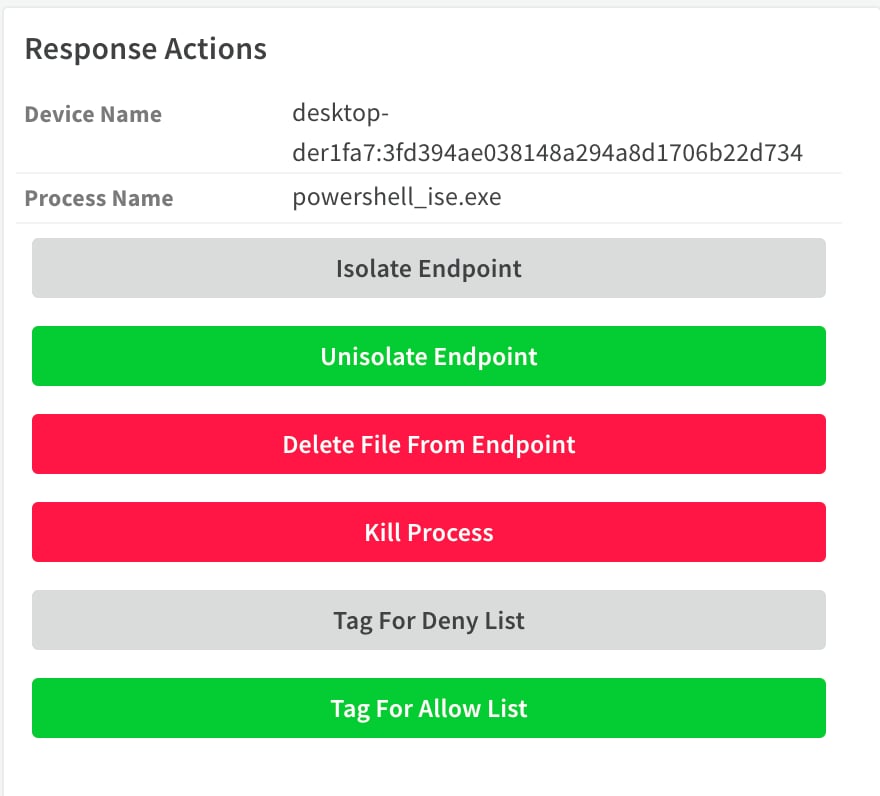The height and width of the screenshot is (796, 880).
Task: Terminate powershell_ise.exe with Kill Process
Action: coord(429,532)
